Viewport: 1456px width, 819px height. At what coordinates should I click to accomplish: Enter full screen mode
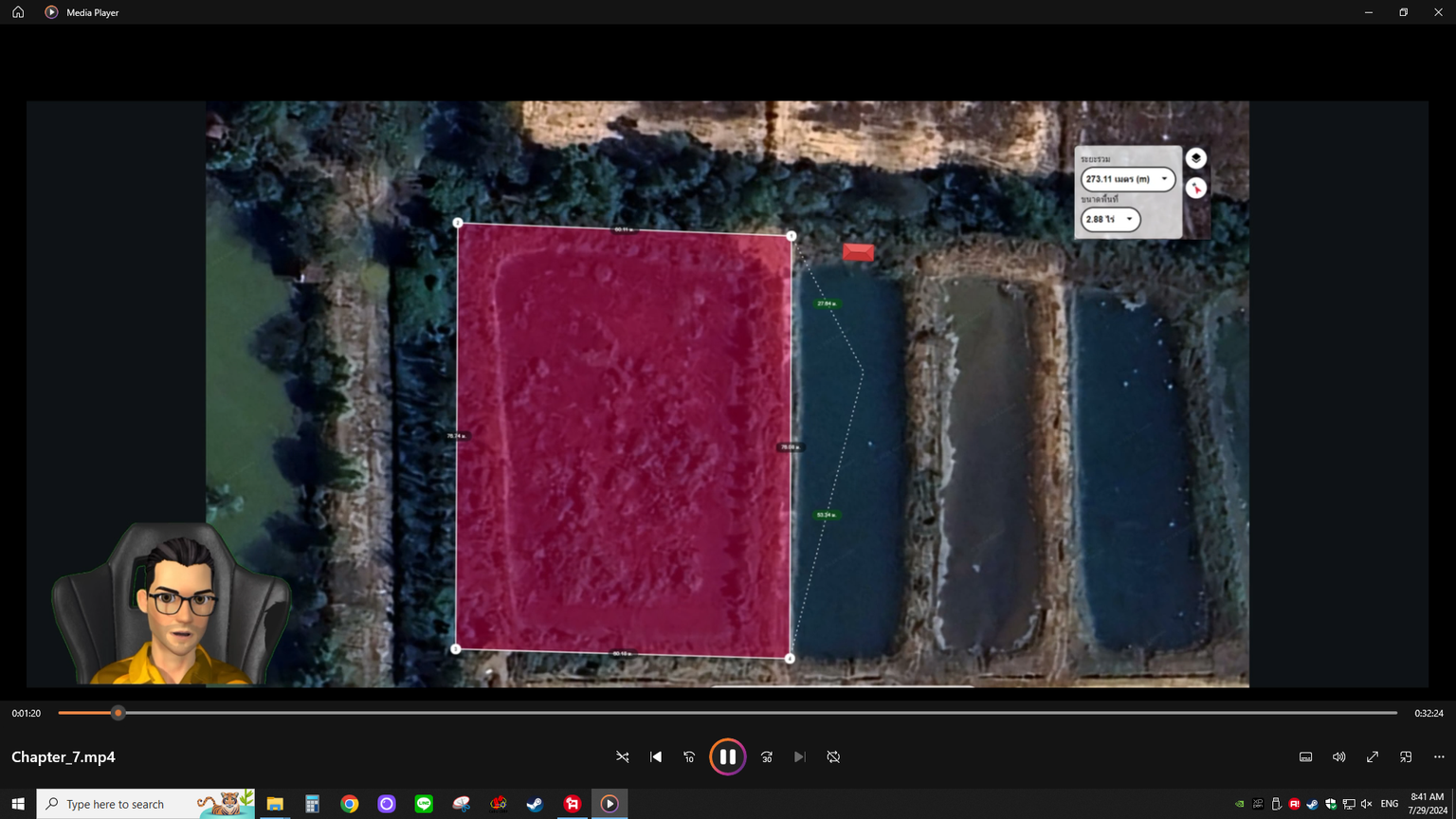click(1372, 756)
